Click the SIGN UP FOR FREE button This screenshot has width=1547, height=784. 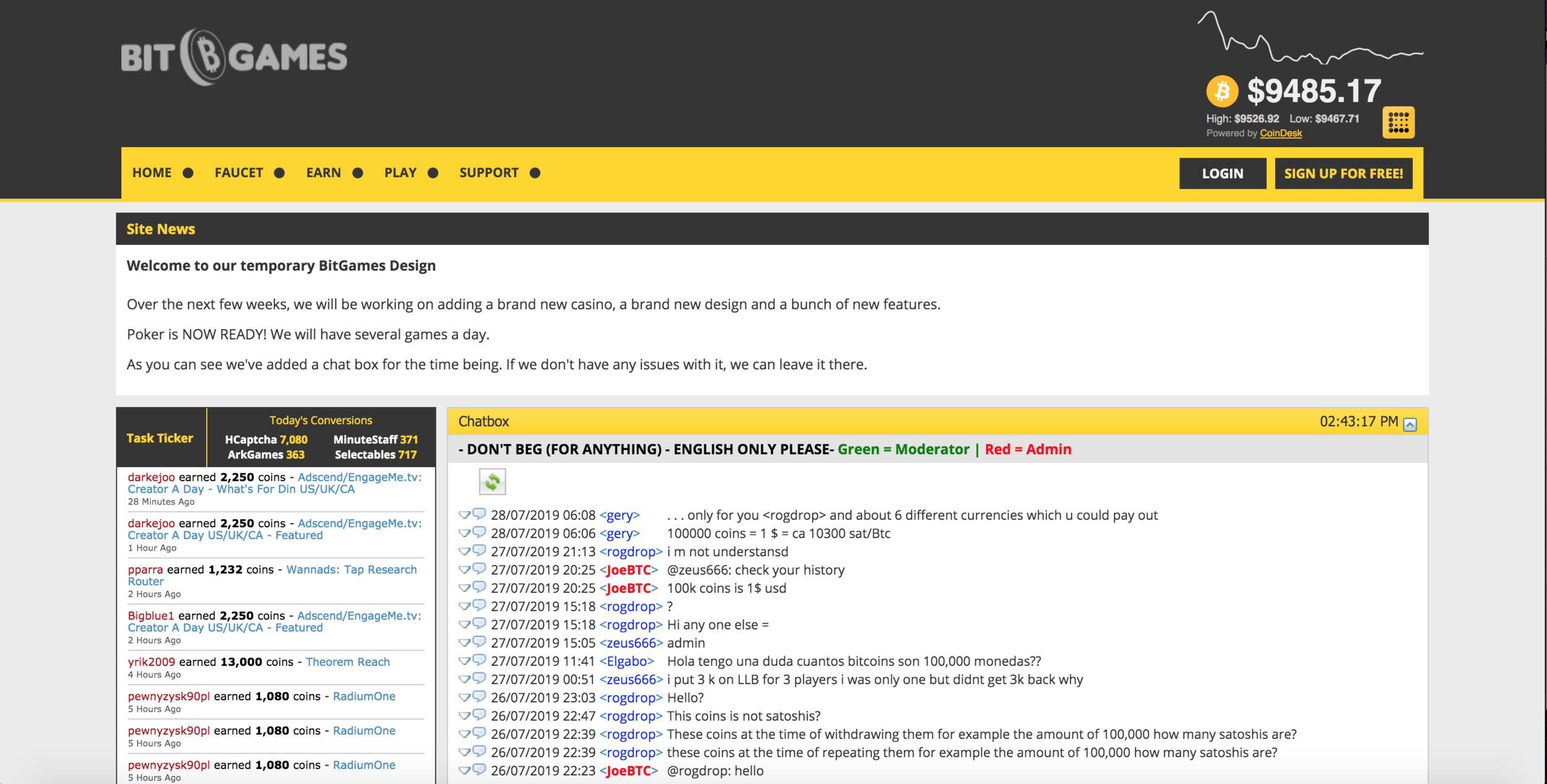1343,172
